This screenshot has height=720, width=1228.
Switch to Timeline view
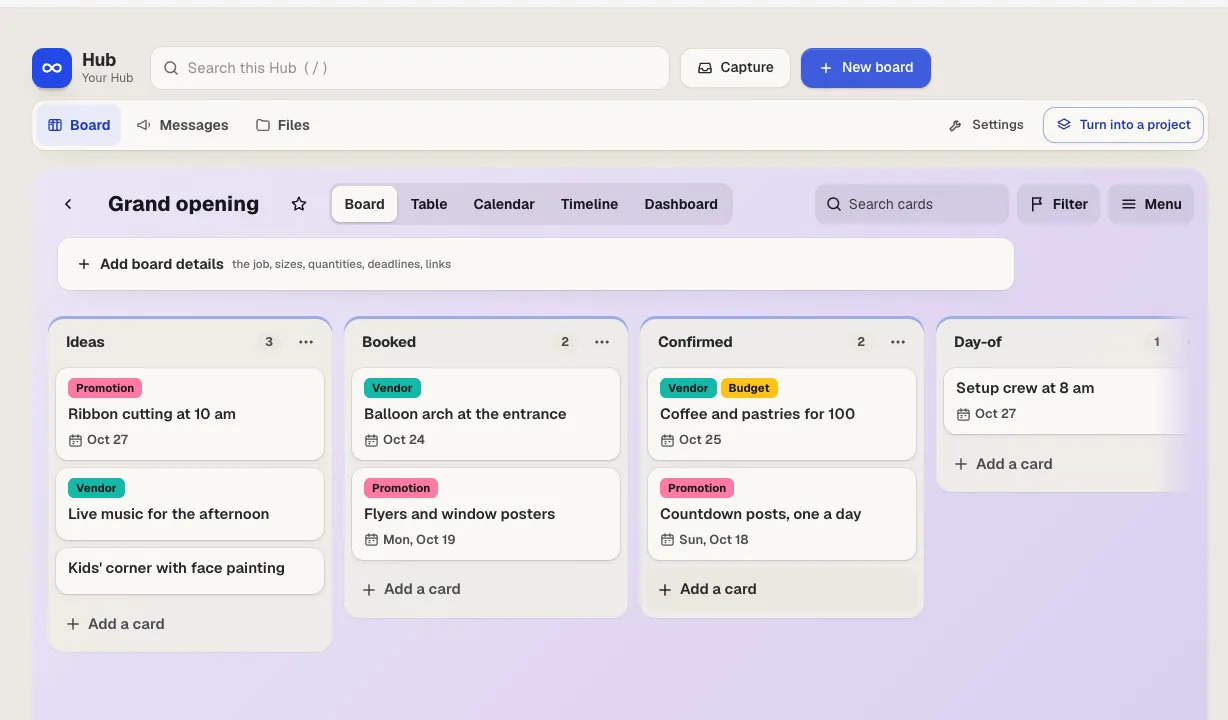589,204
